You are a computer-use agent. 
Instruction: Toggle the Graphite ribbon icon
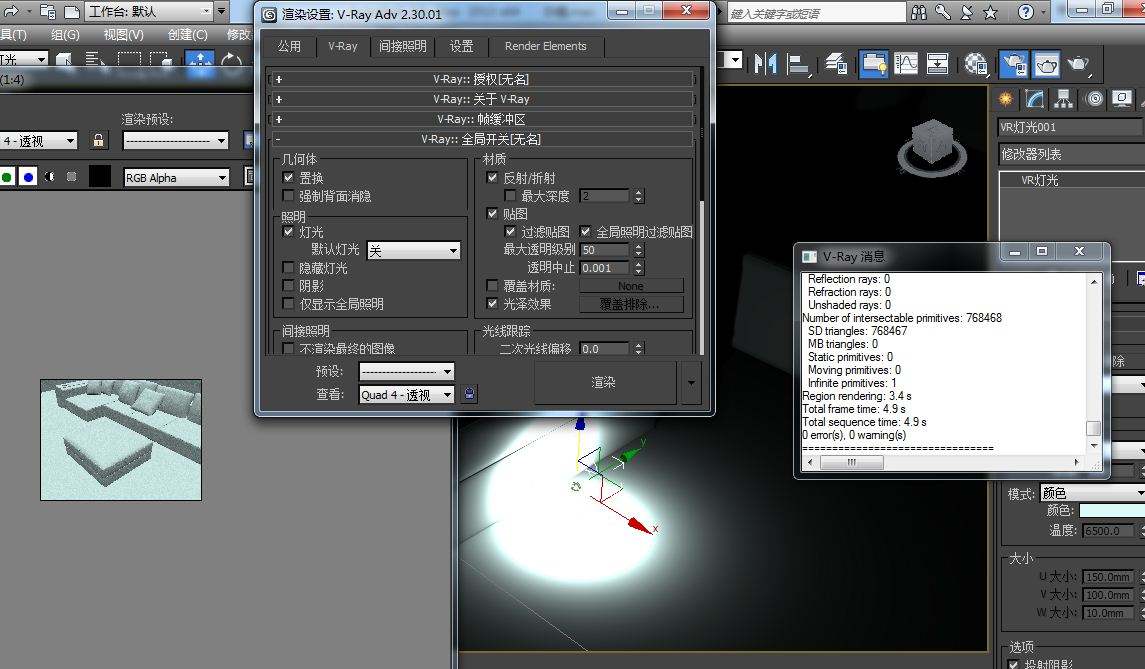pyautogui.click(x=873, y=64)
